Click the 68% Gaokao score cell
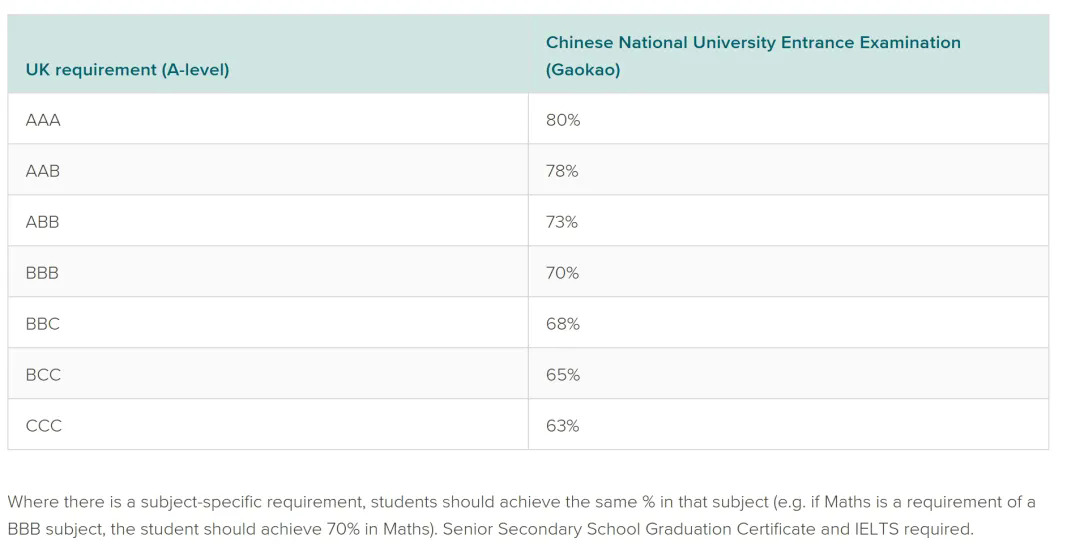 click(x=562, y=324)
